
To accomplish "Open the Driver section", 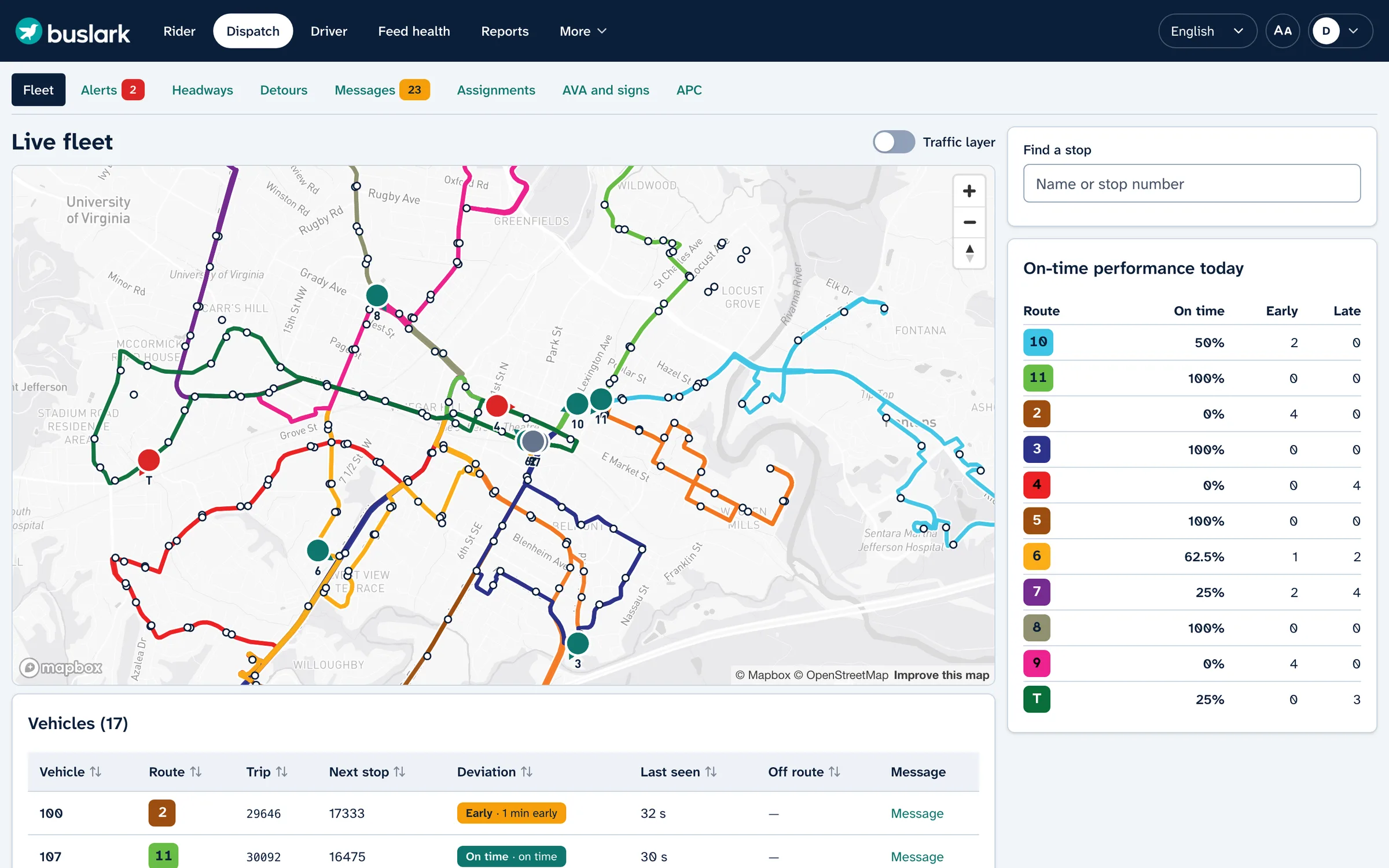I will (329, 31).
